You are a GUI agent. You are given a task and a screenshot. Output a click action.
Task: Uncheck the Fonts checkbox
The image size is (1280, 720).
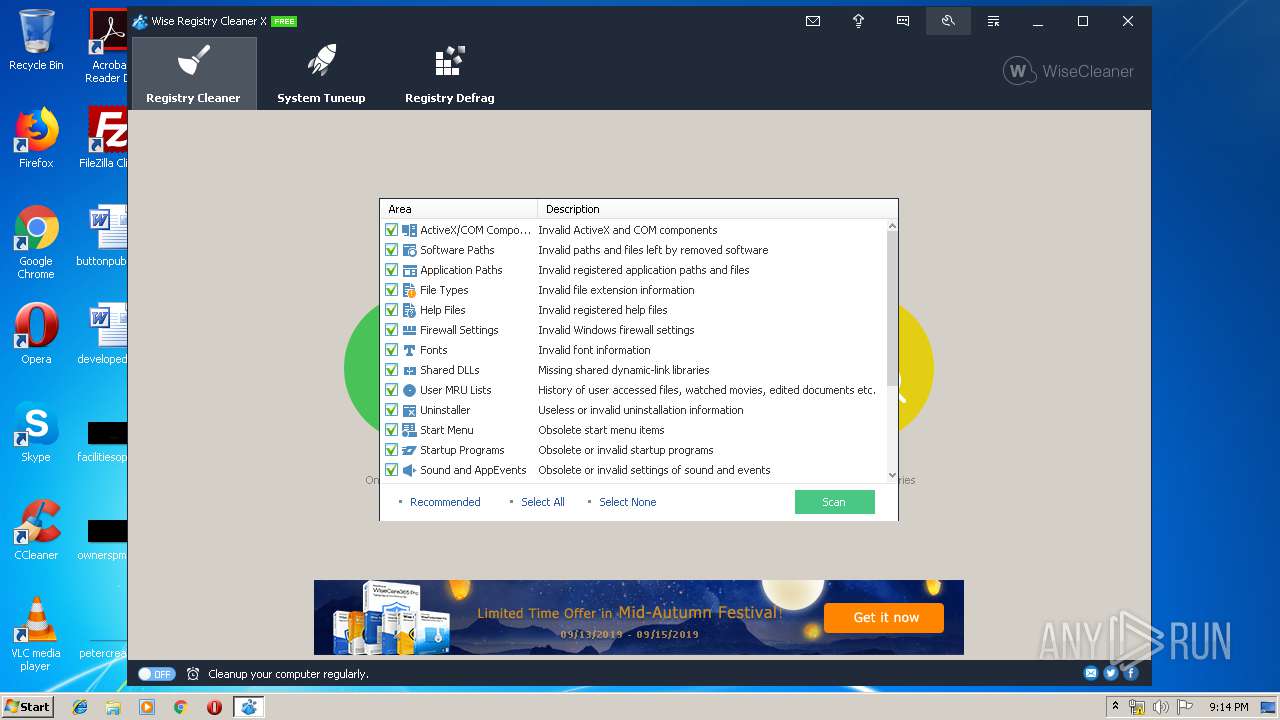(392, 350)
